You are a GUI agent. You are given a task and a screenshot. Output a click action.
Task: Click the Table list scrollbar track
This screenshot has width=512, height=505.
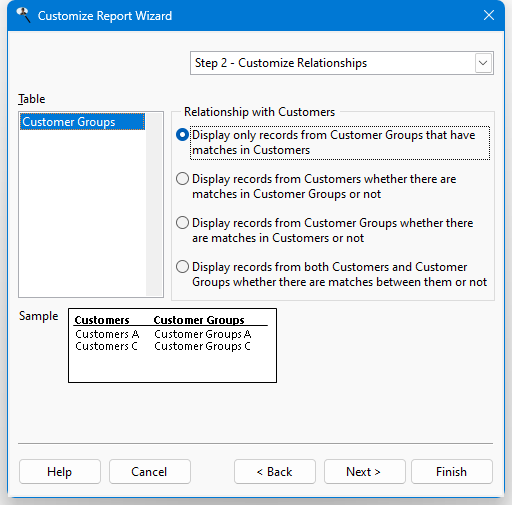pyautogui.click(x=154, y=204)
